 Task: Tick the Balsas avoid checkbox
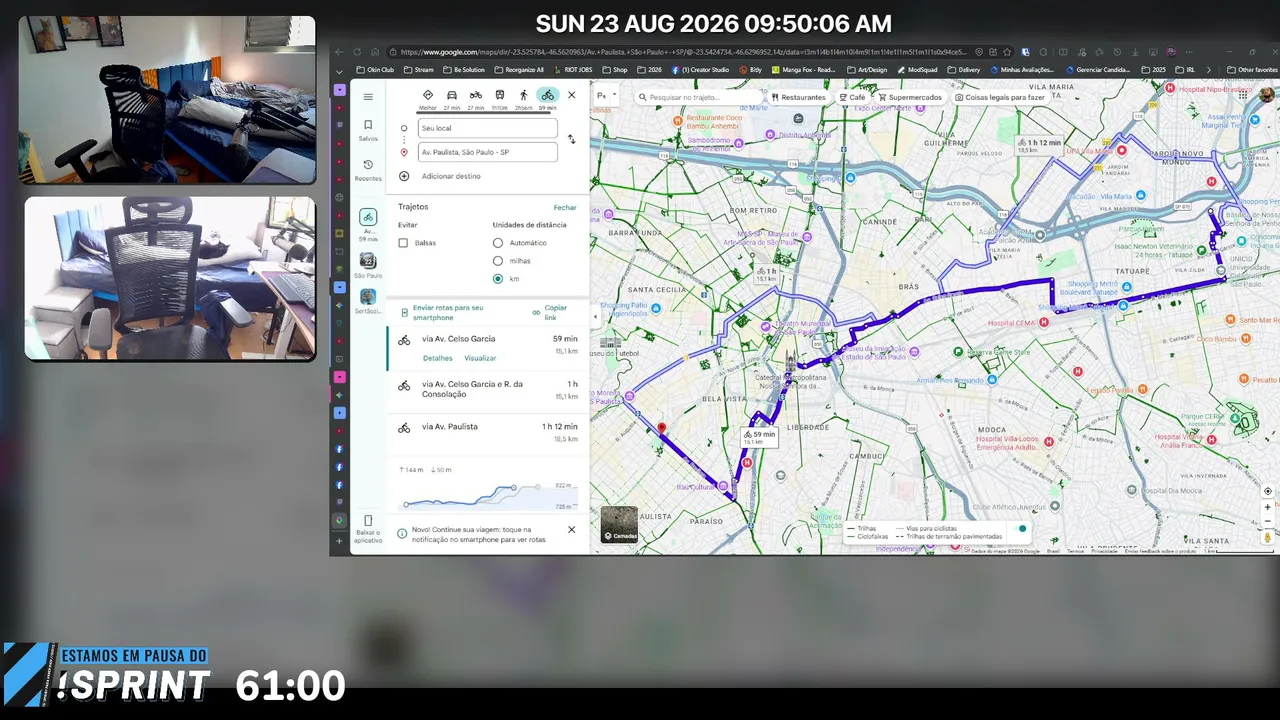(x=403, y=243)
